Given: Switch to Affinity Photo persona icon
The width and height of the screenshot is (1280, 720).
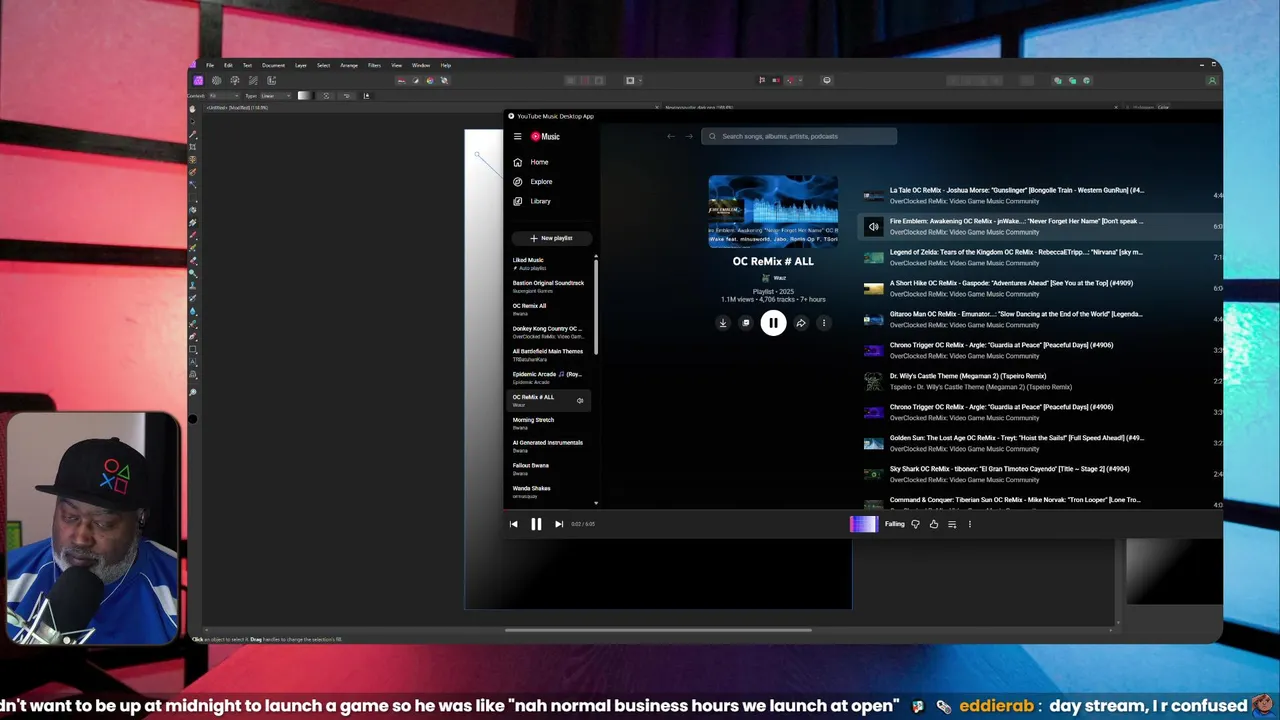Looking at the screenshot, I should pyautogui.click(x=198, y=81).
